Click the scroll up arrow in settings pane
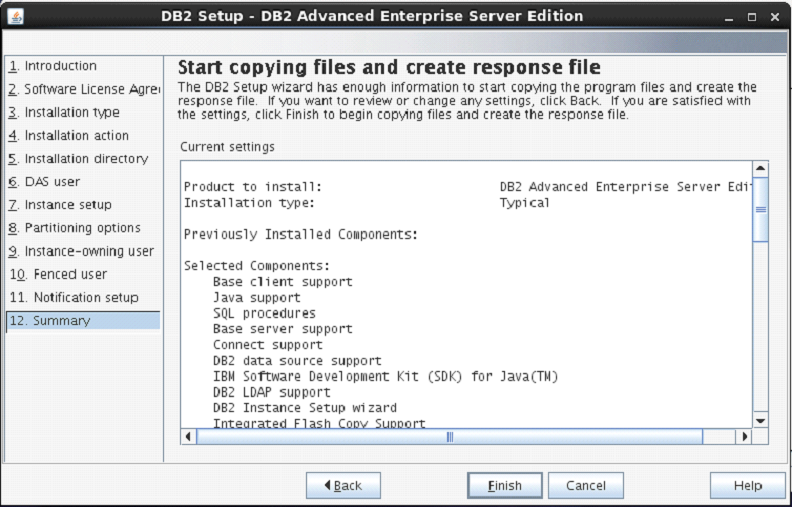Image resolution: width=792 pixels, height=507 pixels. pos(760,169)
